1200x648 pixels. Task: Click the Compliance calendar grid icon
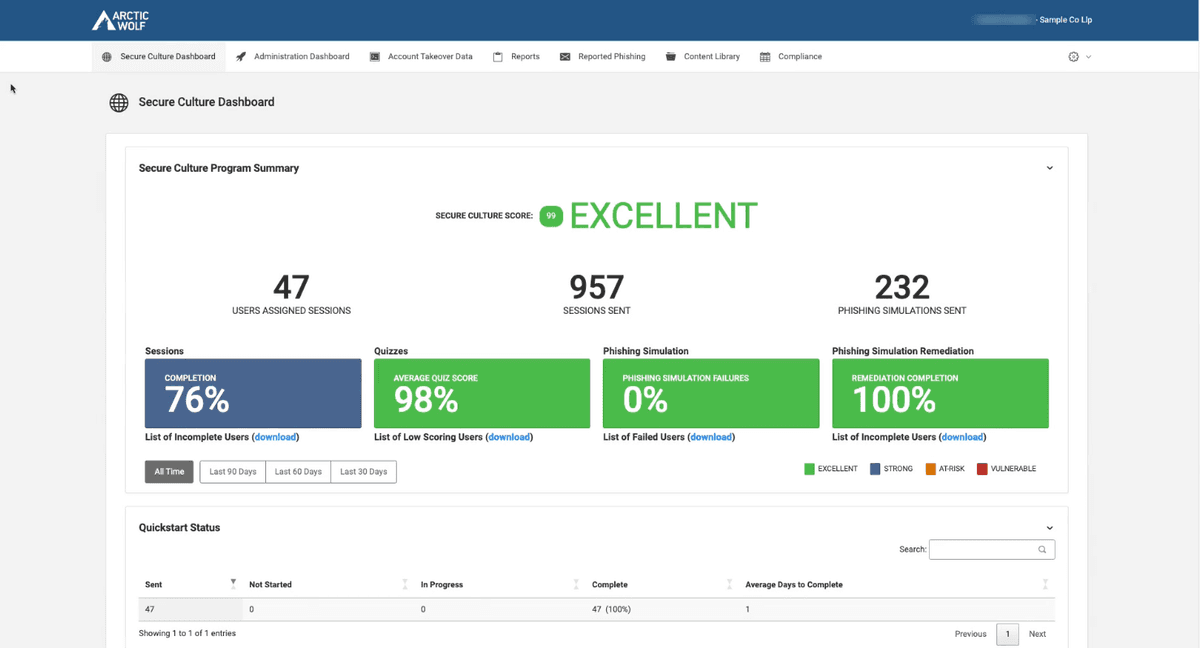[x=765, y=57]
